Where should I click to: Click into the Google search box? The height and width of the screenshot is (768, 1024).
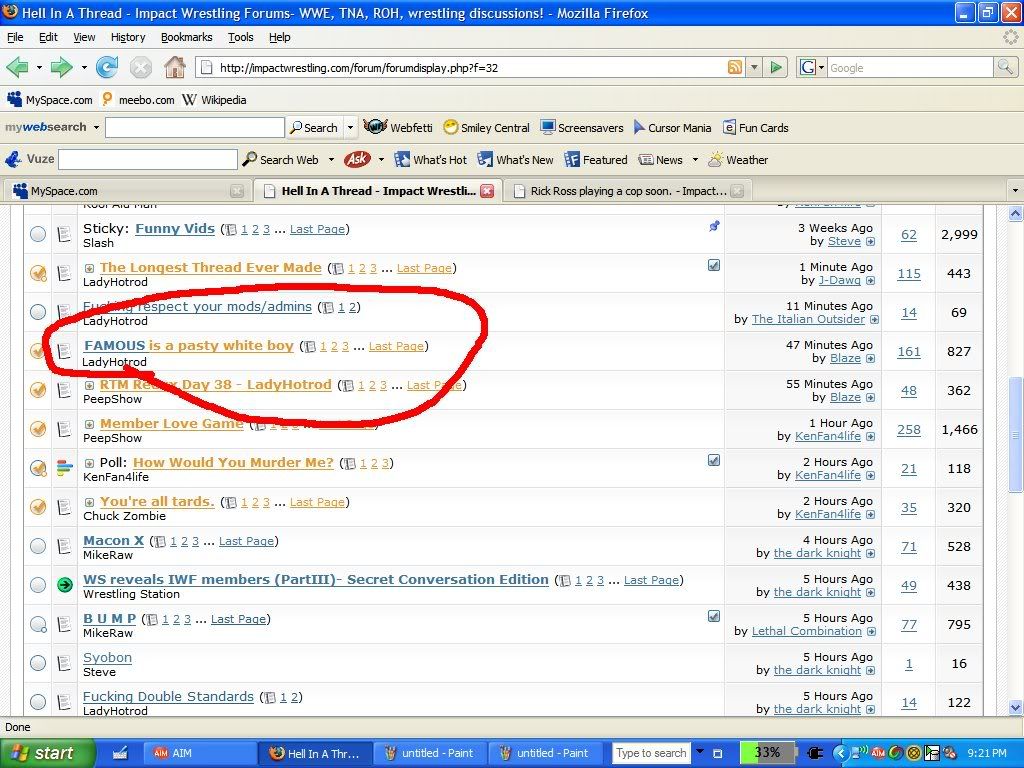(x=910, y=67)
